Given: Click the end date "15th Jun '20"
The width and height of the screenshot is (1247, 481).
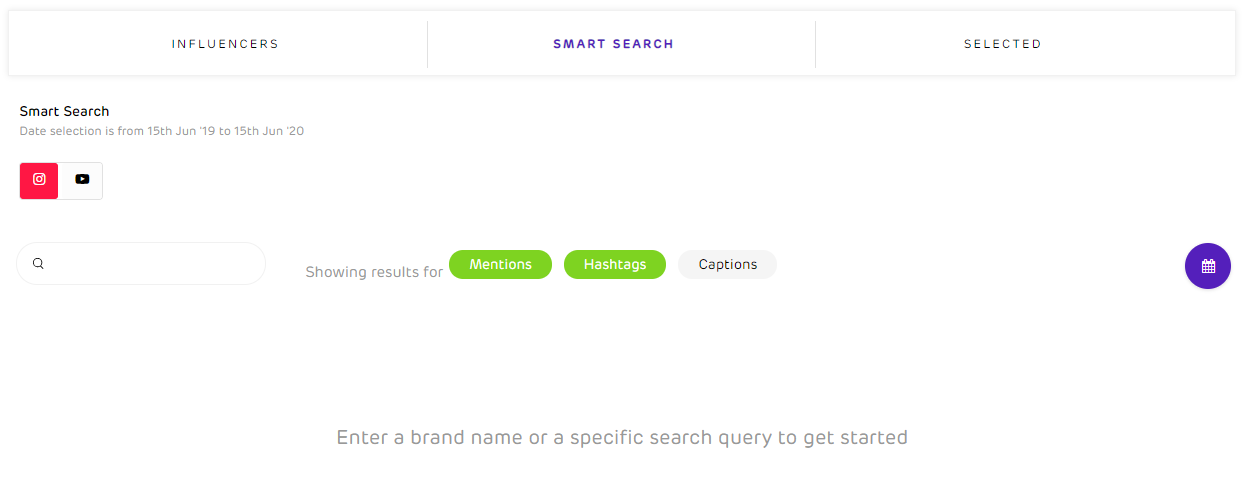Looking at the screenshot, I should (x=269, y=131).
